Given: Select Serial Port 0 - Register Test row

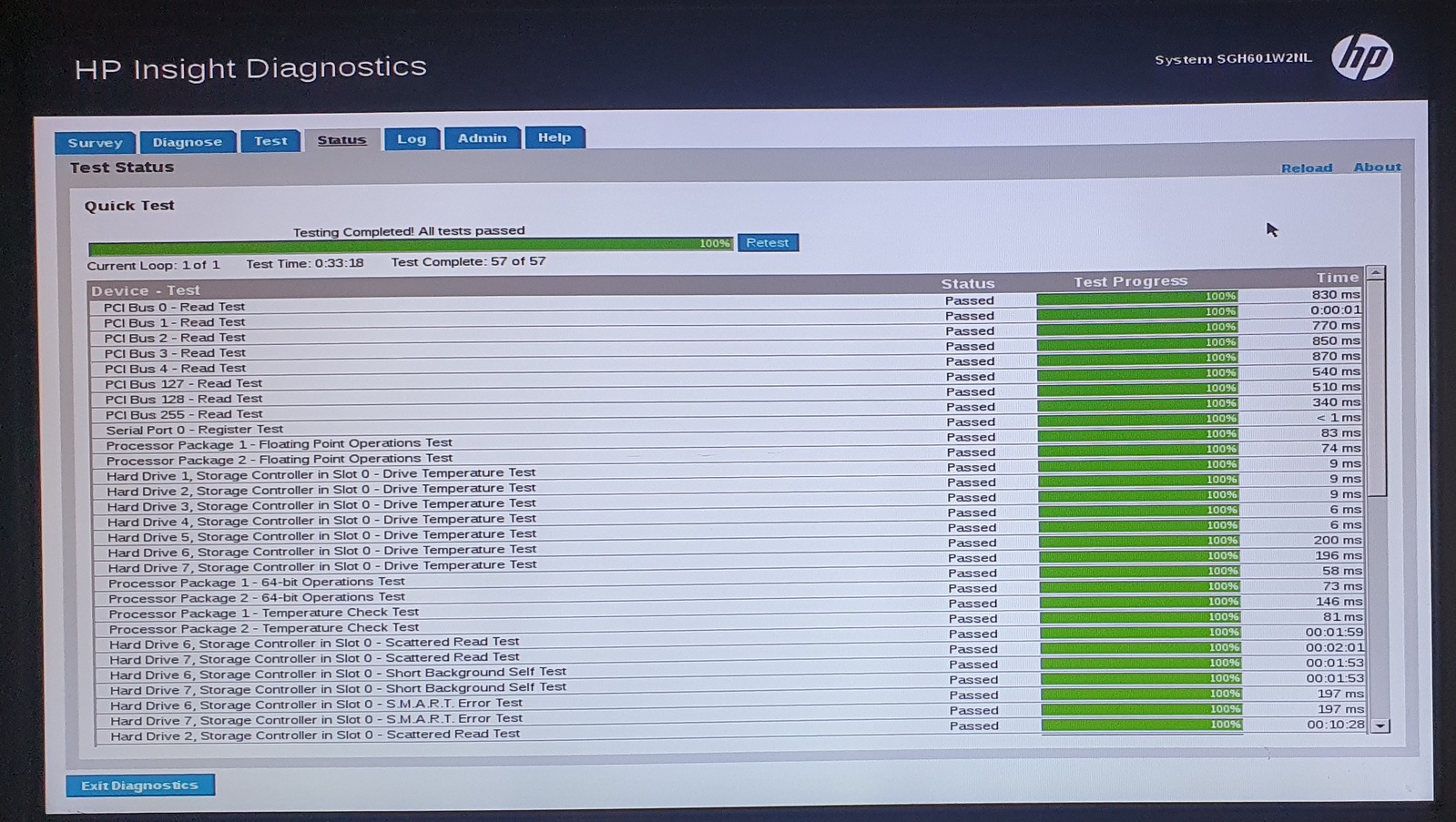Looking at the screenshot, I should pyautogui.click(x=726, y=425).
